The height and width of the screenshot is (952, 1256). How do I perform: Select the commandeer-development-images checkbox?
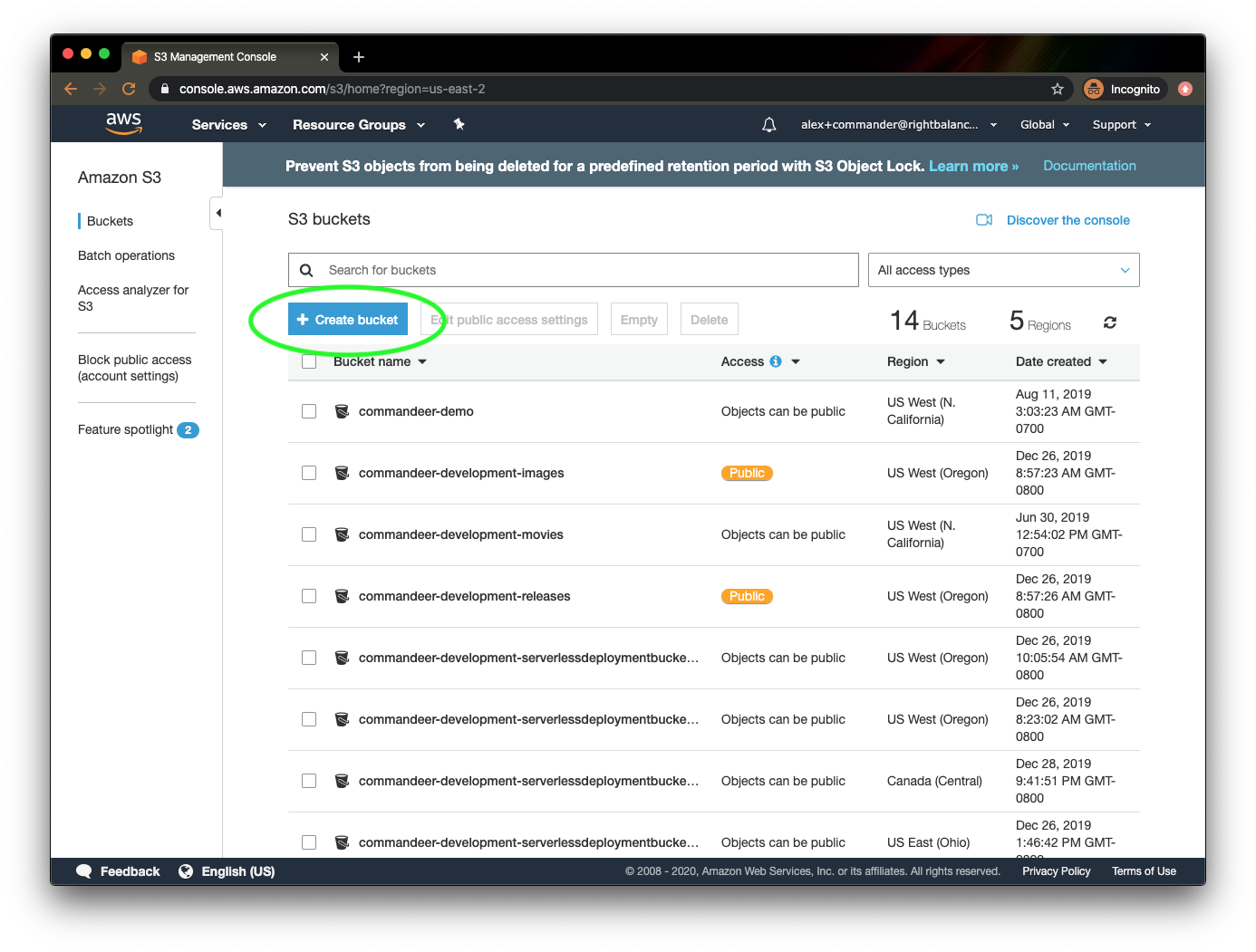pos(309,473)
